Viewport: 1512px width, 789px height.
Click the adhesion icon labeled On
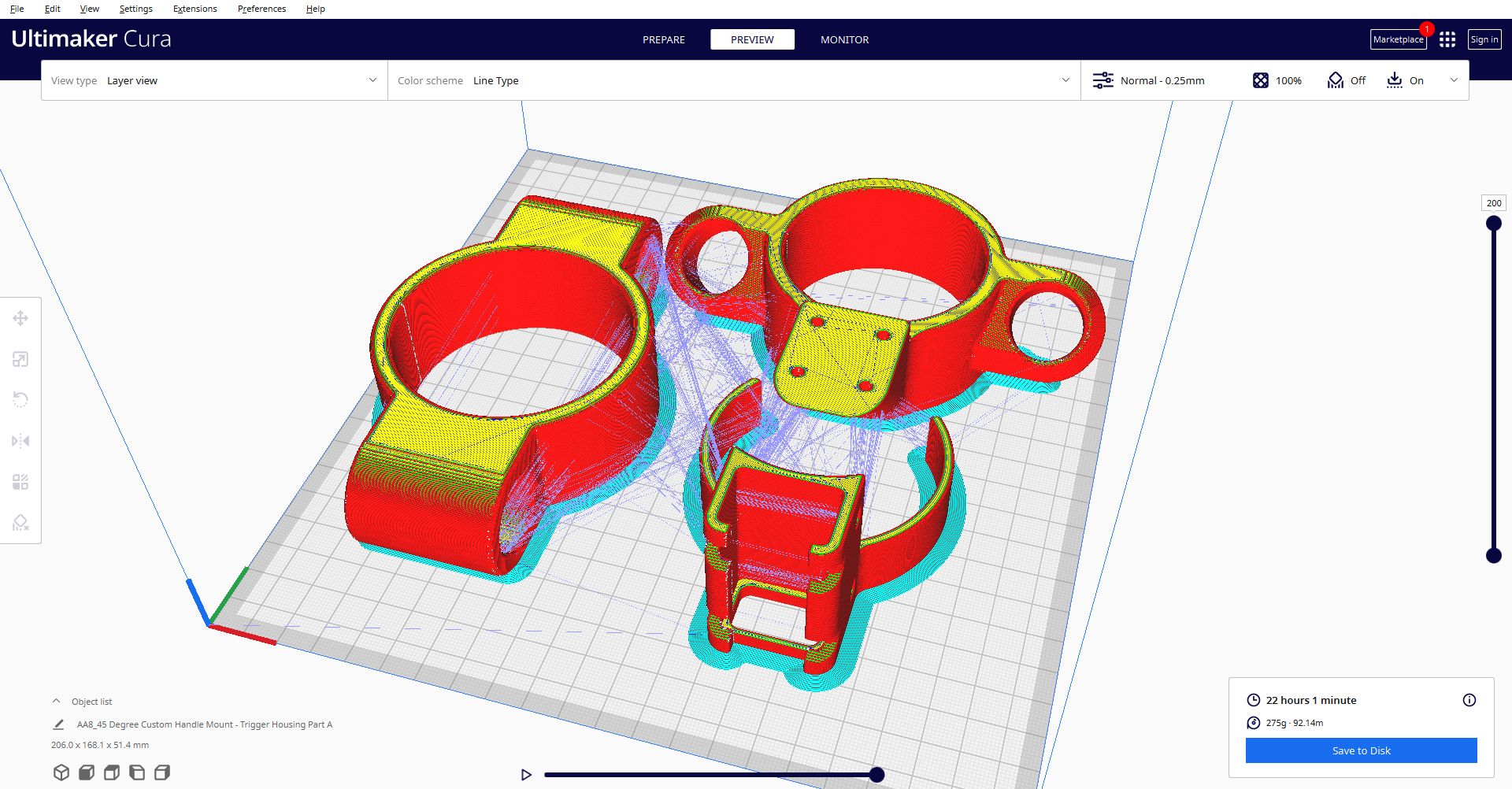pos(1395,80)
